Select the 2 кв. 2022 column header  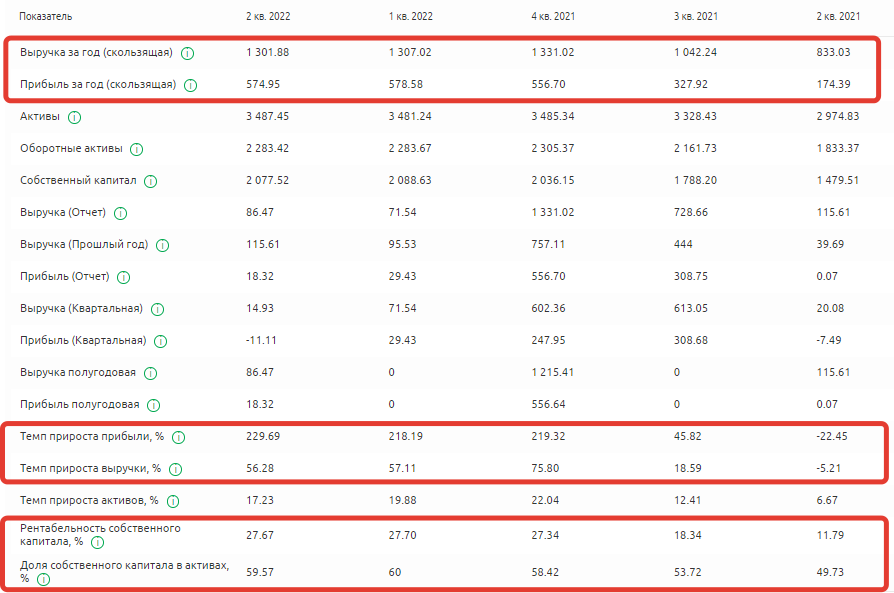(x=269, y=17)
